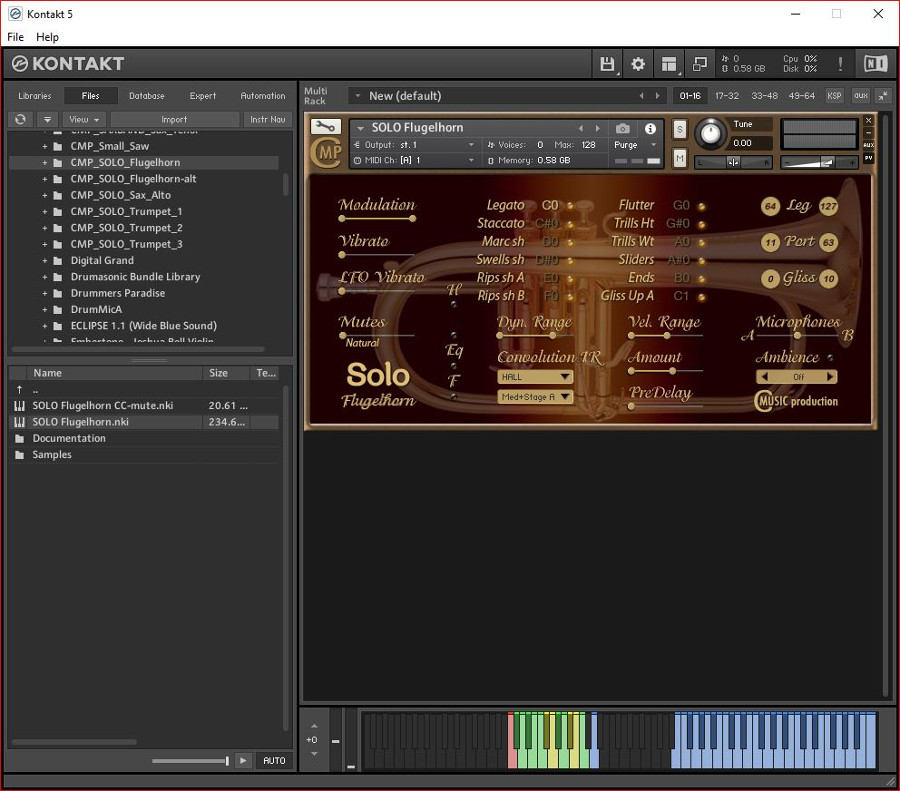Show instrument info with the i icon
This screenshot has height=791, width=900.
(x=650, y=129)
